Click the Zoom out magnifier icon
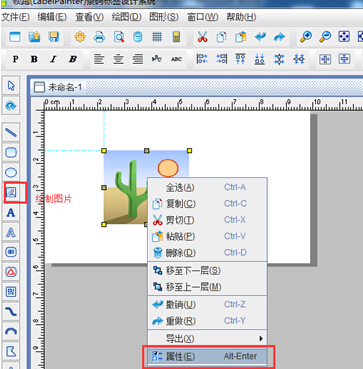Screen dimensions: 363x369 click(x=325, y=37)
